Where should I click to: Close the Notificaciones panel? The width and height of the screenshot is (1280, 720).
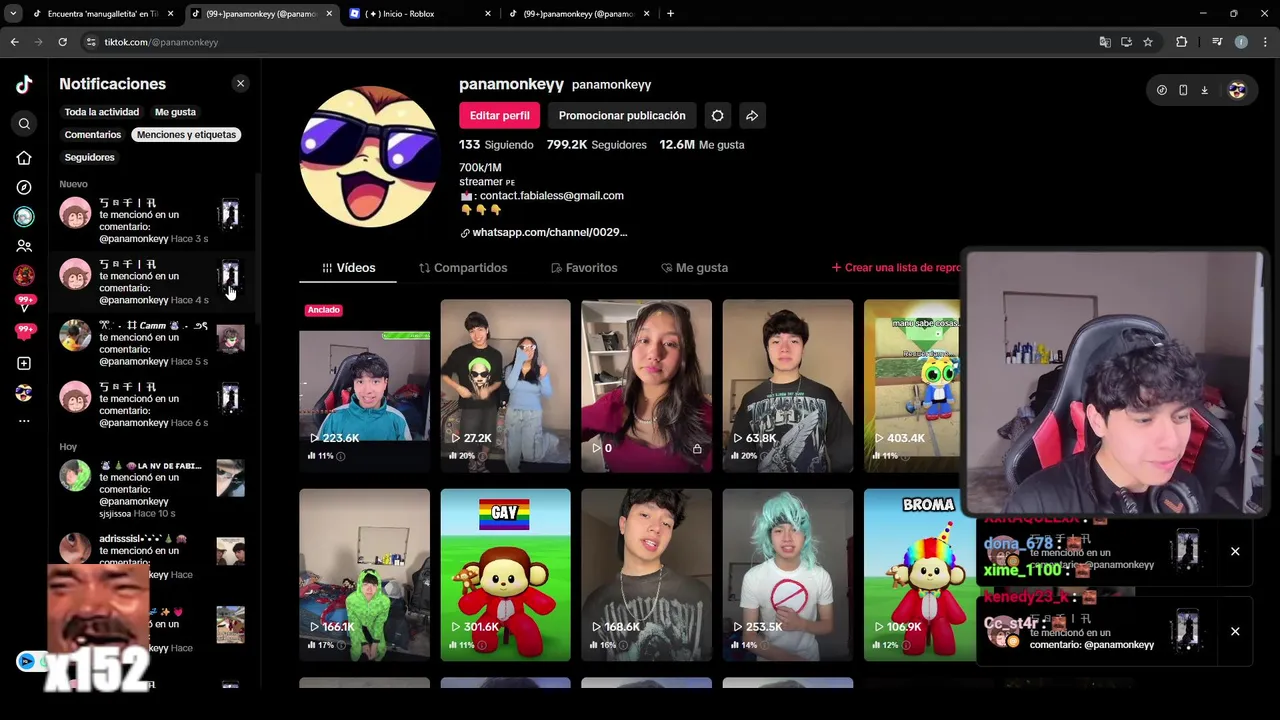(240, 84)
